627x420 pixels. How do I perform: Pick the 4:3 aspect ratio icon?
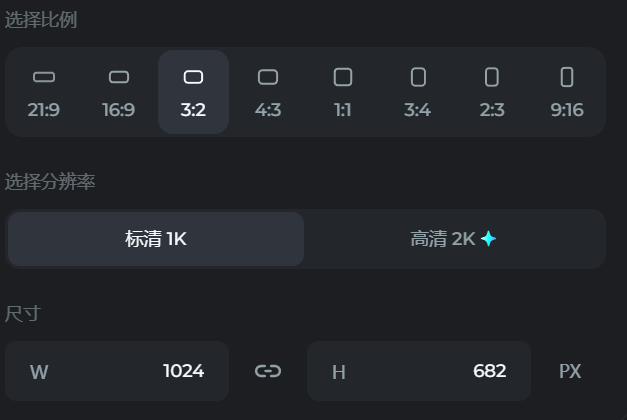click(268, 91)
